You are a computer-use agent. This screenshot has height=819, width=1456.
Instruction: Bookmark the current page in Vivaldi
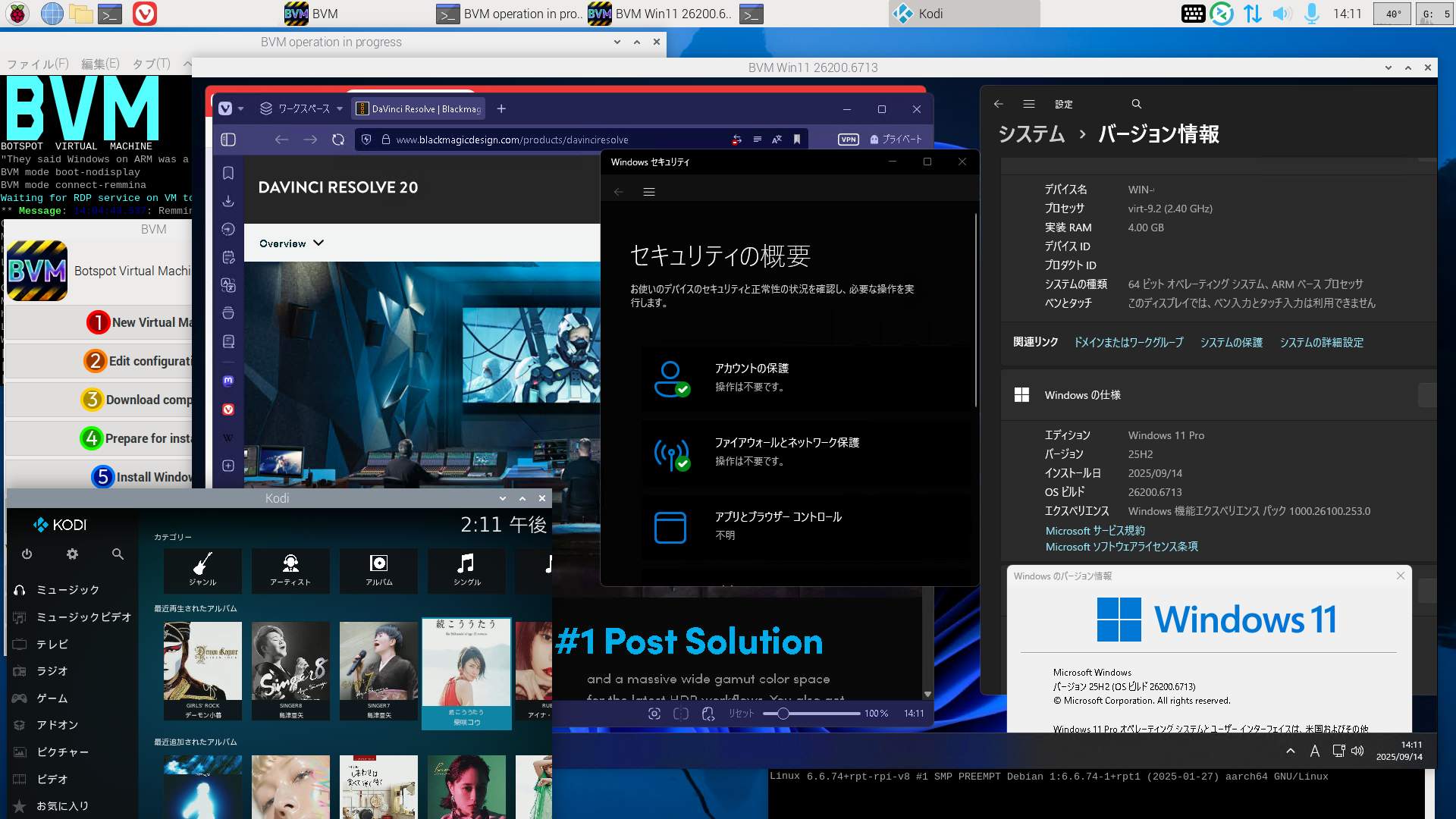797,140
